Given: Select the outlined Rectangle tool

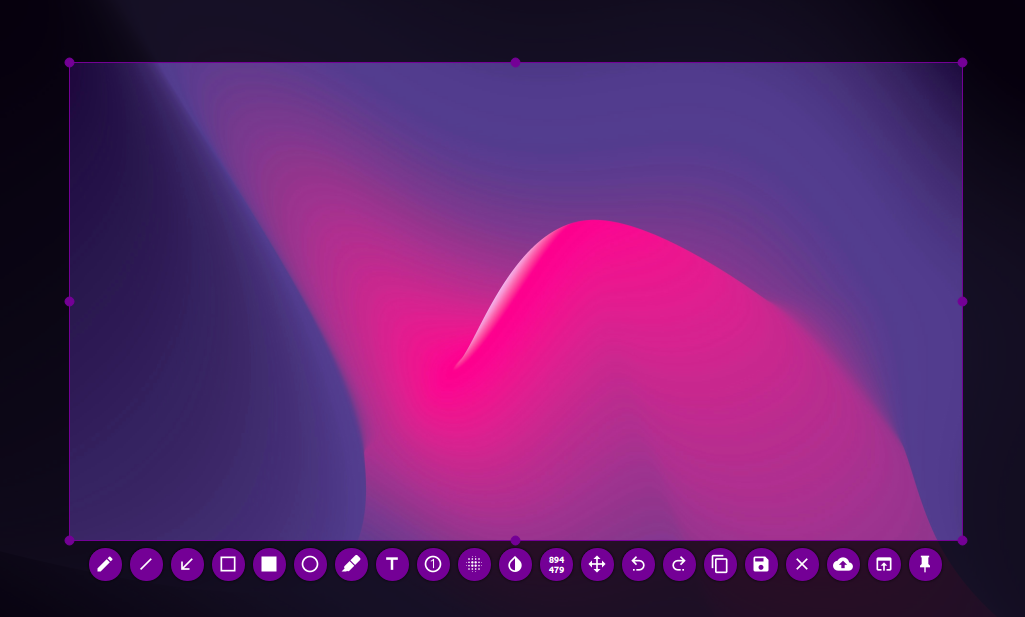Looking at the screenshot, I should 228,564.
